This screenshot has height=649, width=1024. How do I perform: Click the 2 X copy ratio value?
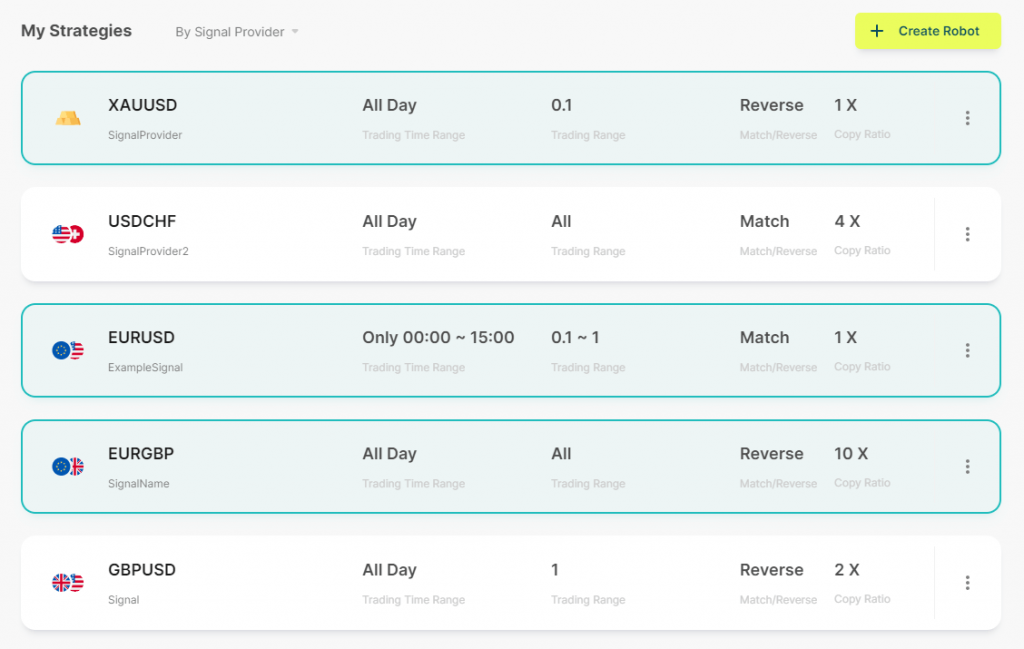846,570
